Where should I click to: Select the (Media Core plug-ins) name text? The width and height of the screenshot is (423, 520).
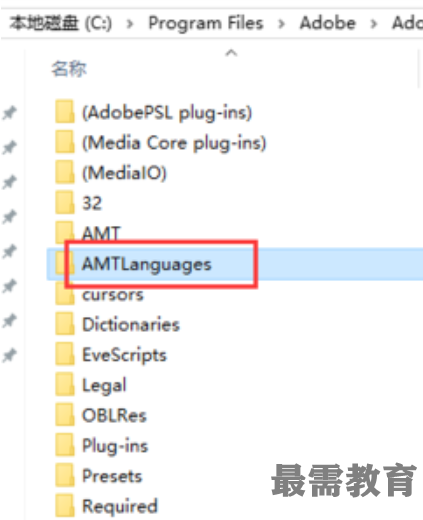pos(174,143)
